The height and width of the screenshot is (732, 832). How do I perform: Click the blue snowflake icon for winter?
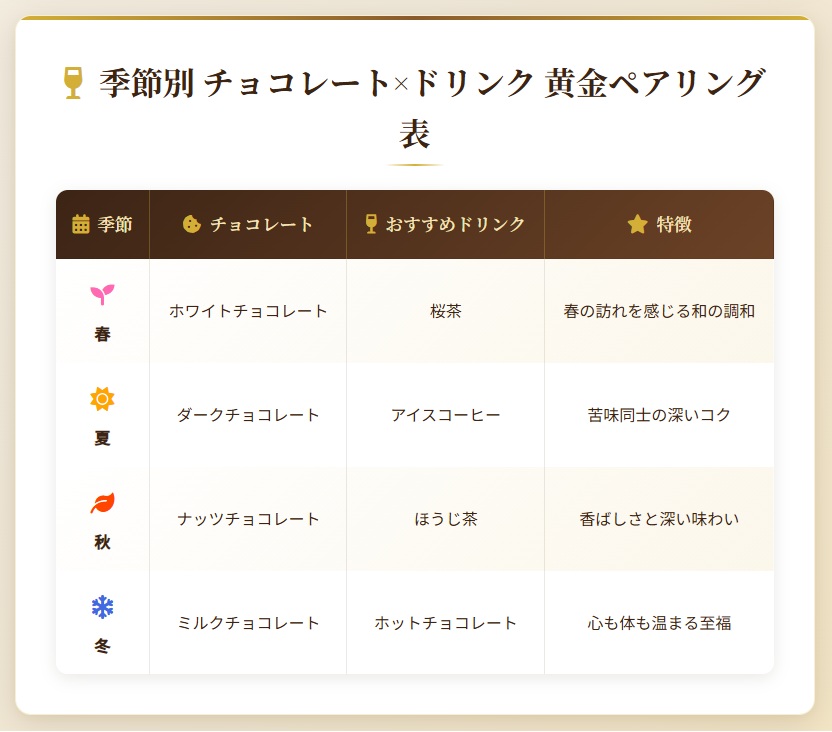tap(102, 607)
